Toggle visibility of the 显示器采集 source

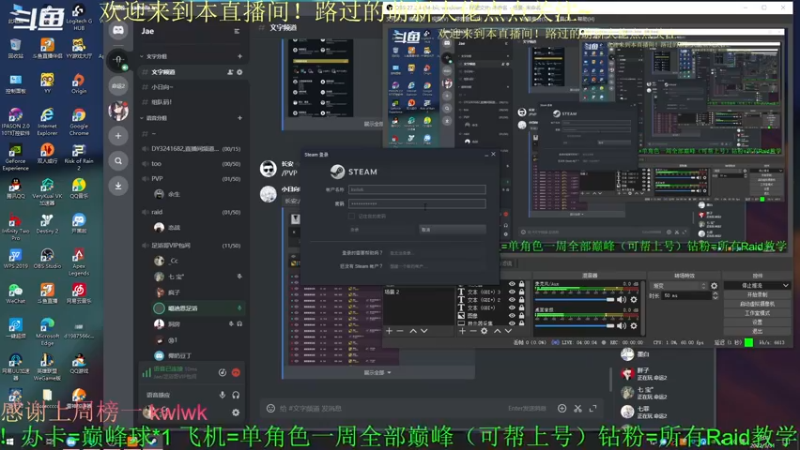[512, 323]
